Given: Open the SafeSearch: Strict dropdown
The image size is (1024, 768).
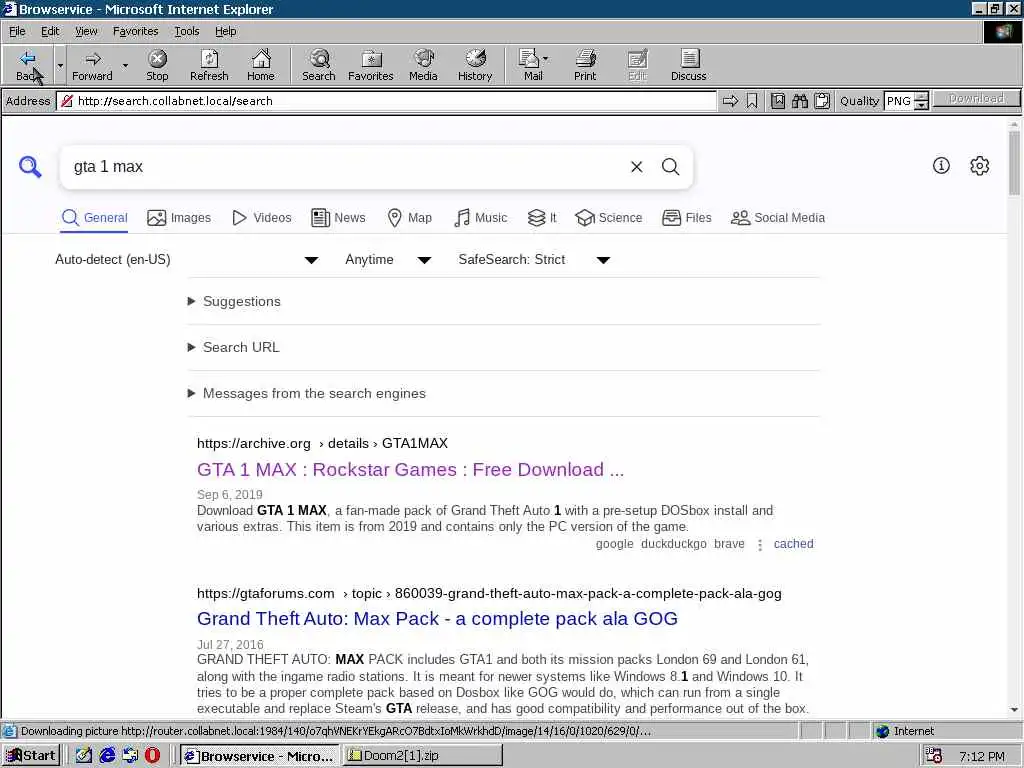Looking at the screenshot, I should pos(534,259).
